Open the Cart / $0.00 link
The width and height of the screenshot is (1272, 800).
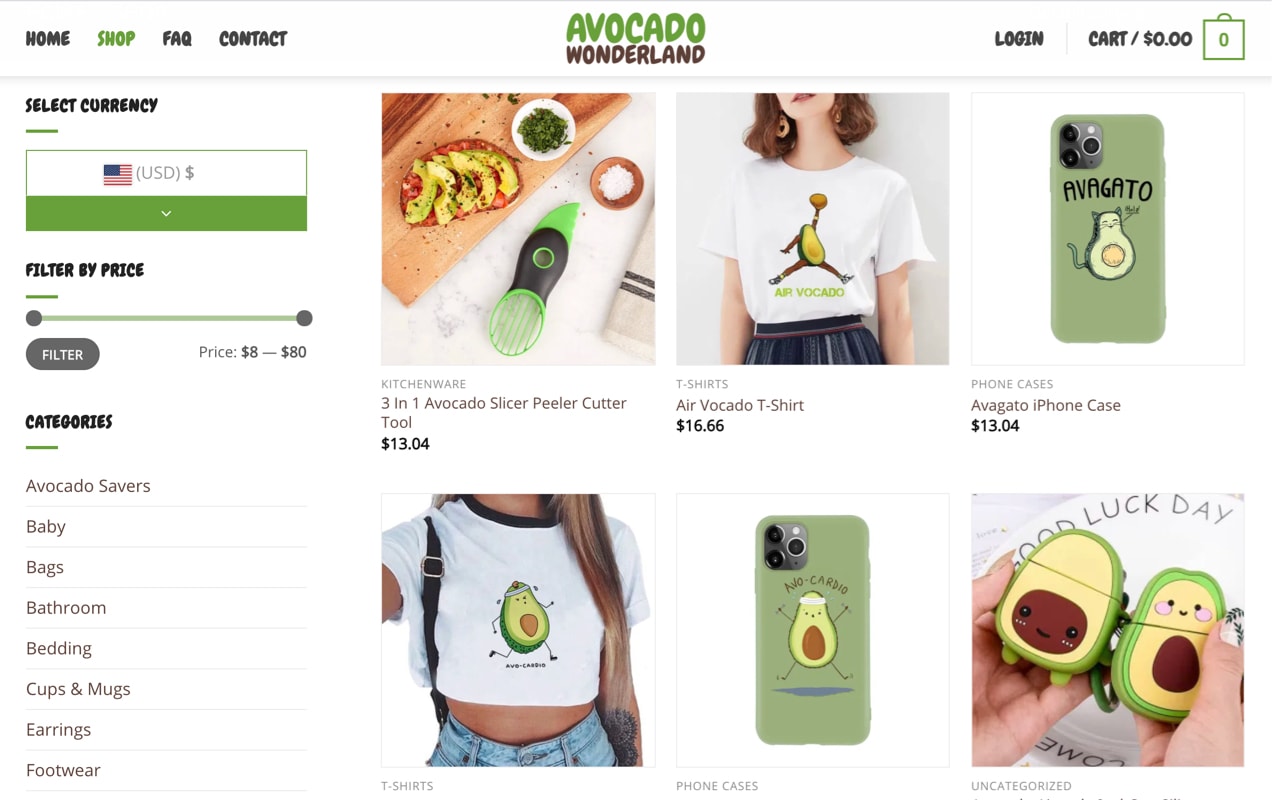click(x=1140, y=39)
